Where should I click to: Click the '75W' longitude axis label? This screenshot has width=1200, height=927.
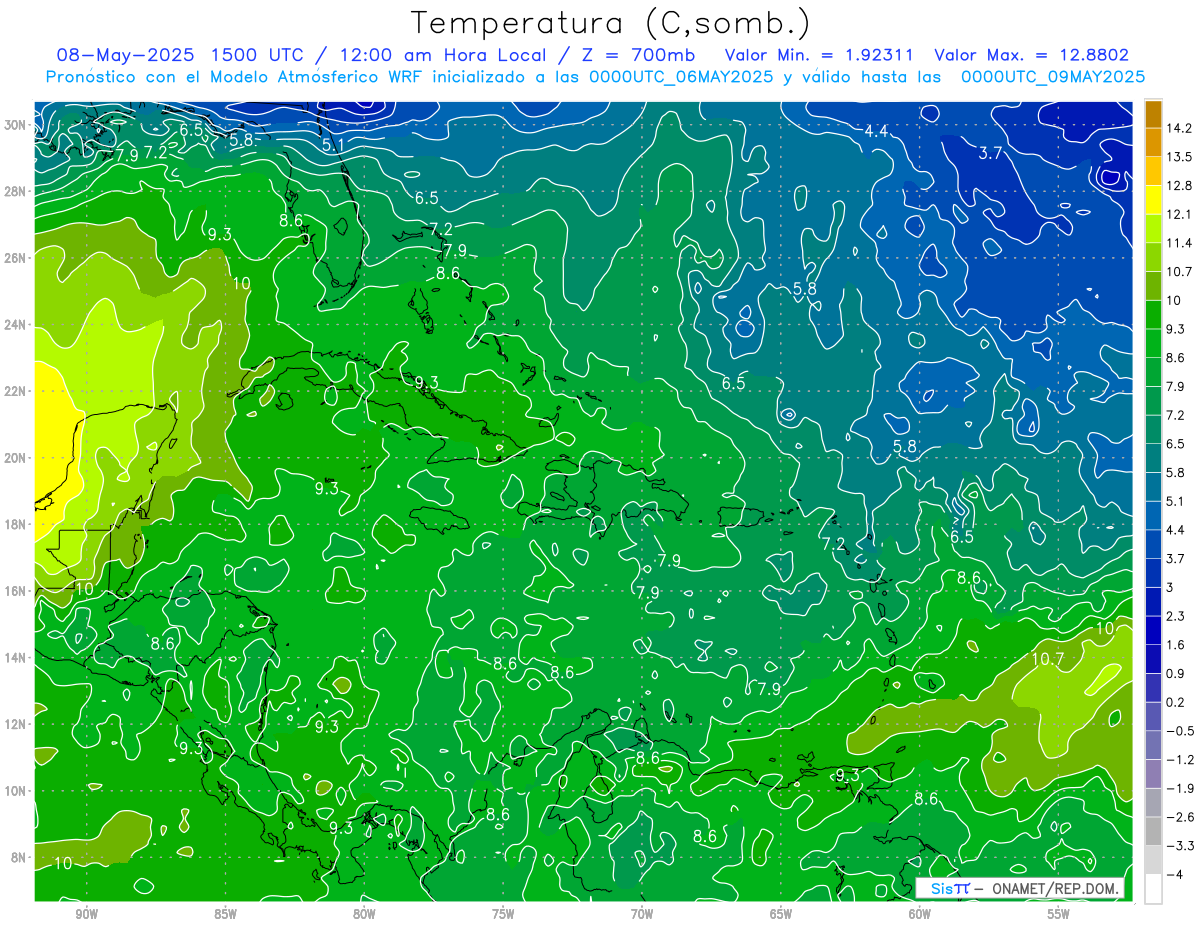(503, 914)
